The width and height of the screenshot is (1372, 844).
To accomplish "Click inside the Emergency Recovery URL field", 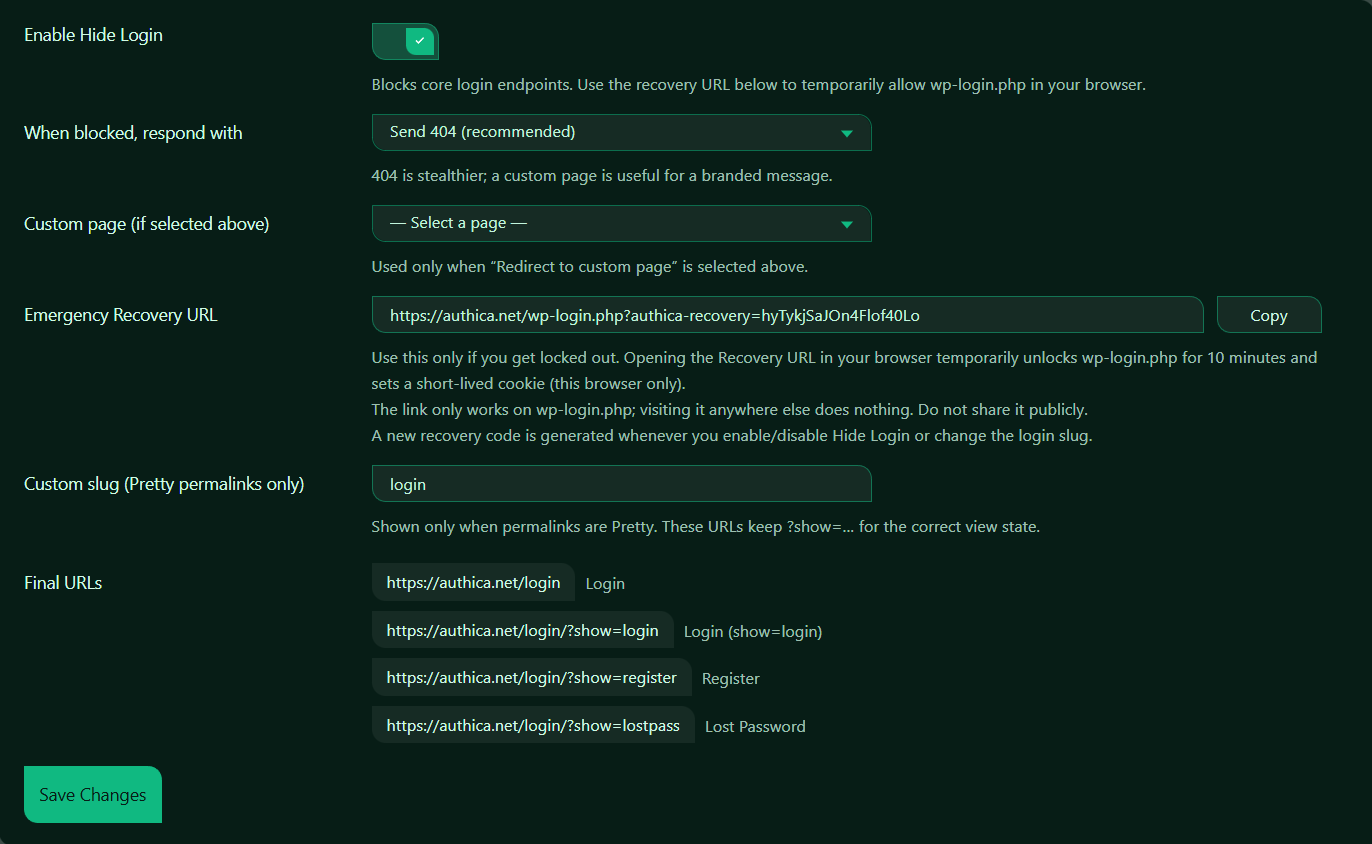I will (x=786, y=315).
